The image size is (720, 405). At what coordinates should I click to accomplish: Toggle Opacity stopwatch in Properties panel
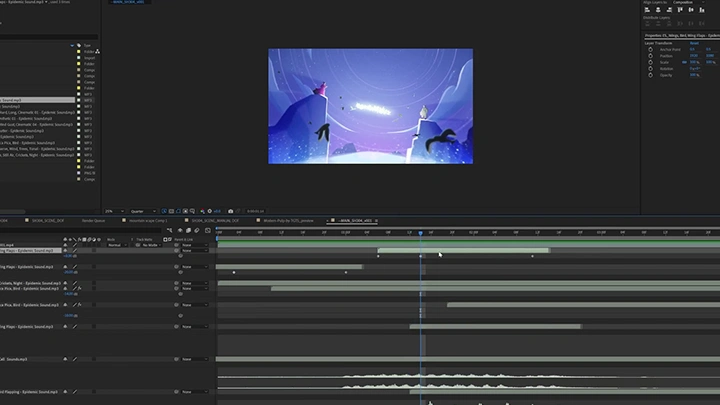point(650,75)
